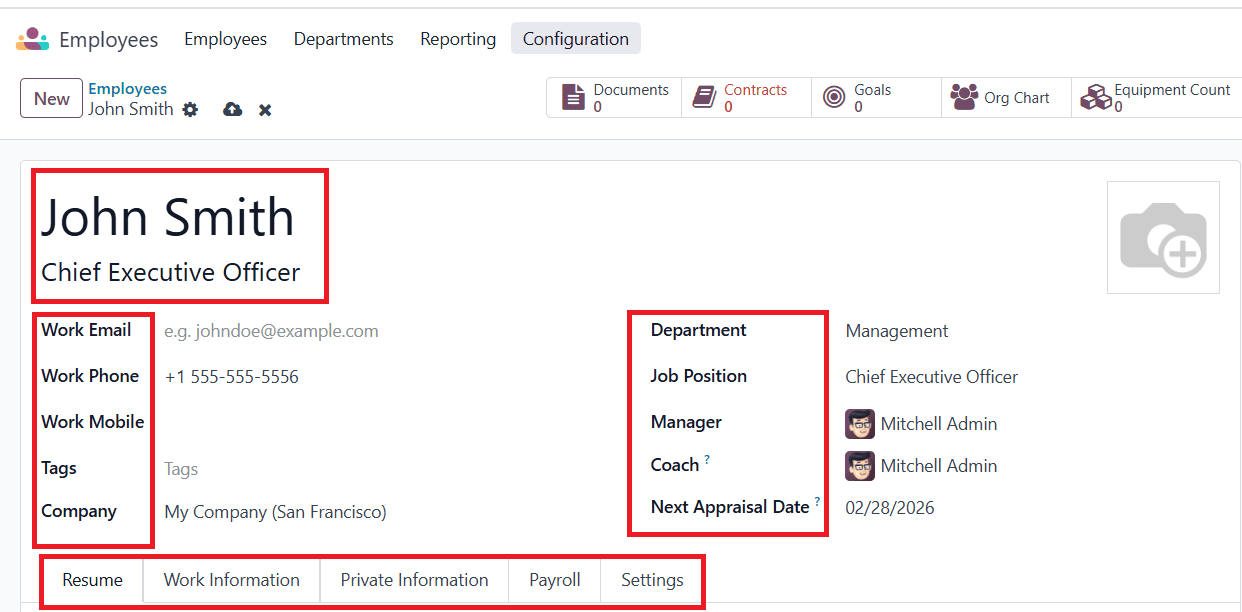Open the Reporting menu
The width and height of the screenshot is (1242, 612).
(458, 39)
